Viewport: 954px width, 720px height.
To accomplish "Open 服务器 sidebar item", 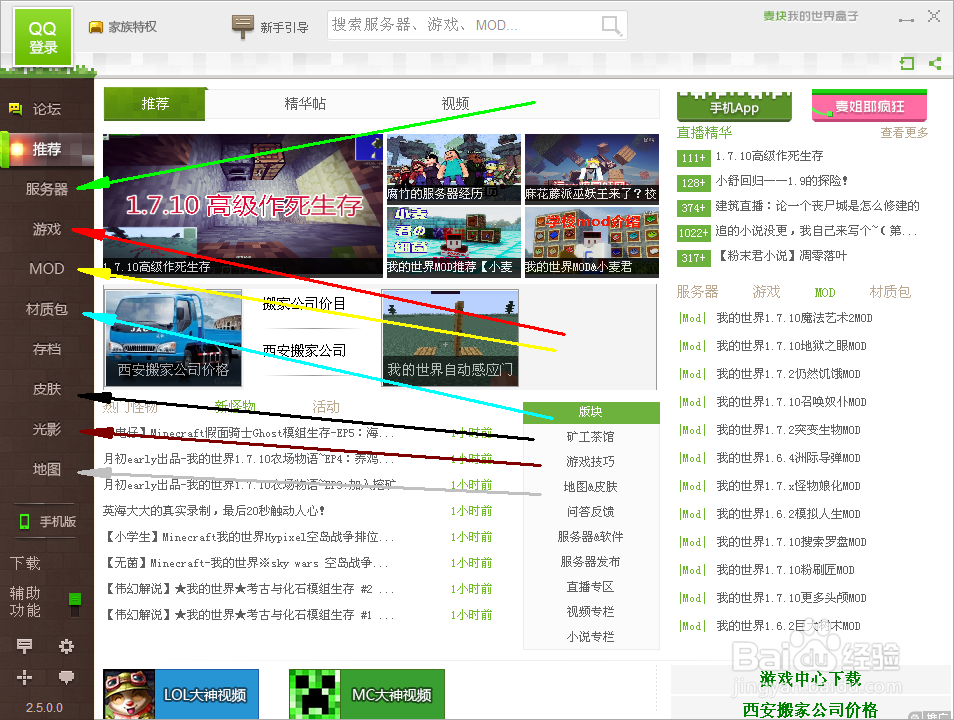I will (x=47, y=189).
